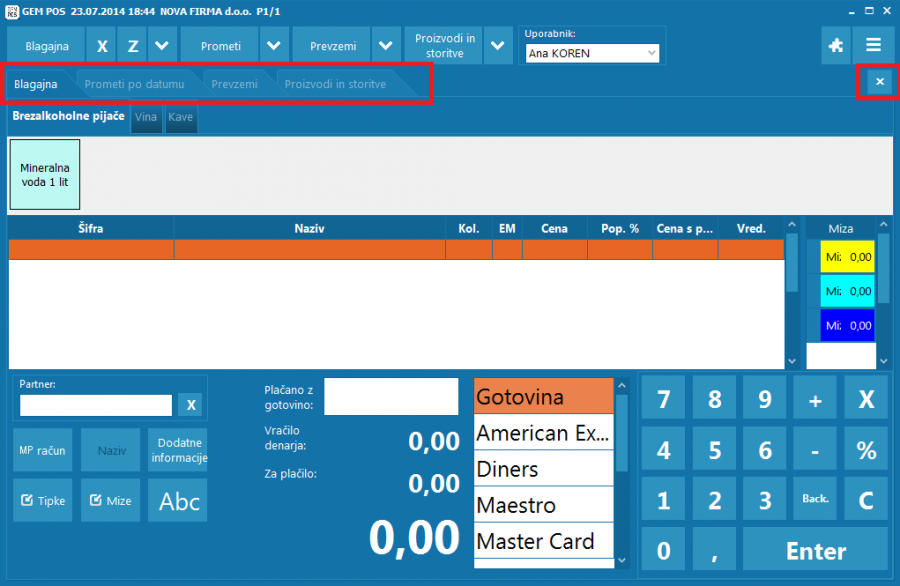This screenshot has width=900, height=586.
Task: Click the Plačano z gotovino input field
Action: tap(391, 397)
